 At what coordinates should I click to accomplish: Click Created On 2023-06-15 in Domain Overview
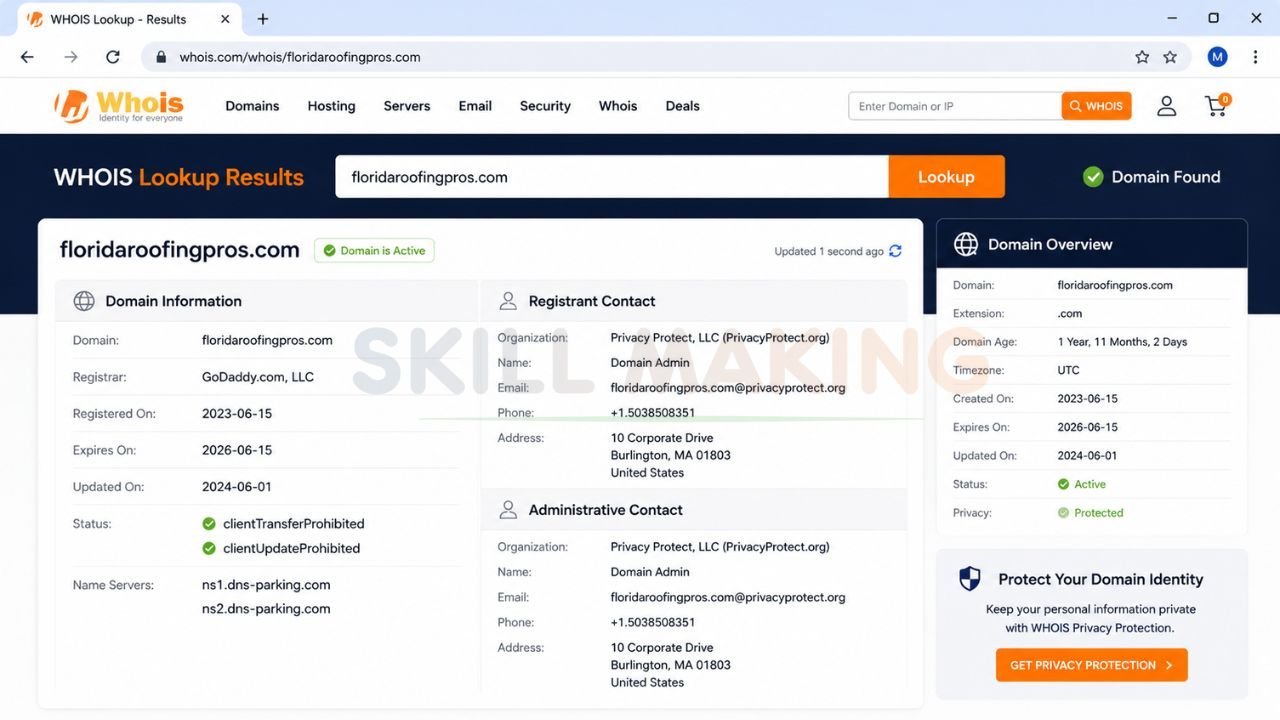tap(1088, 399)
